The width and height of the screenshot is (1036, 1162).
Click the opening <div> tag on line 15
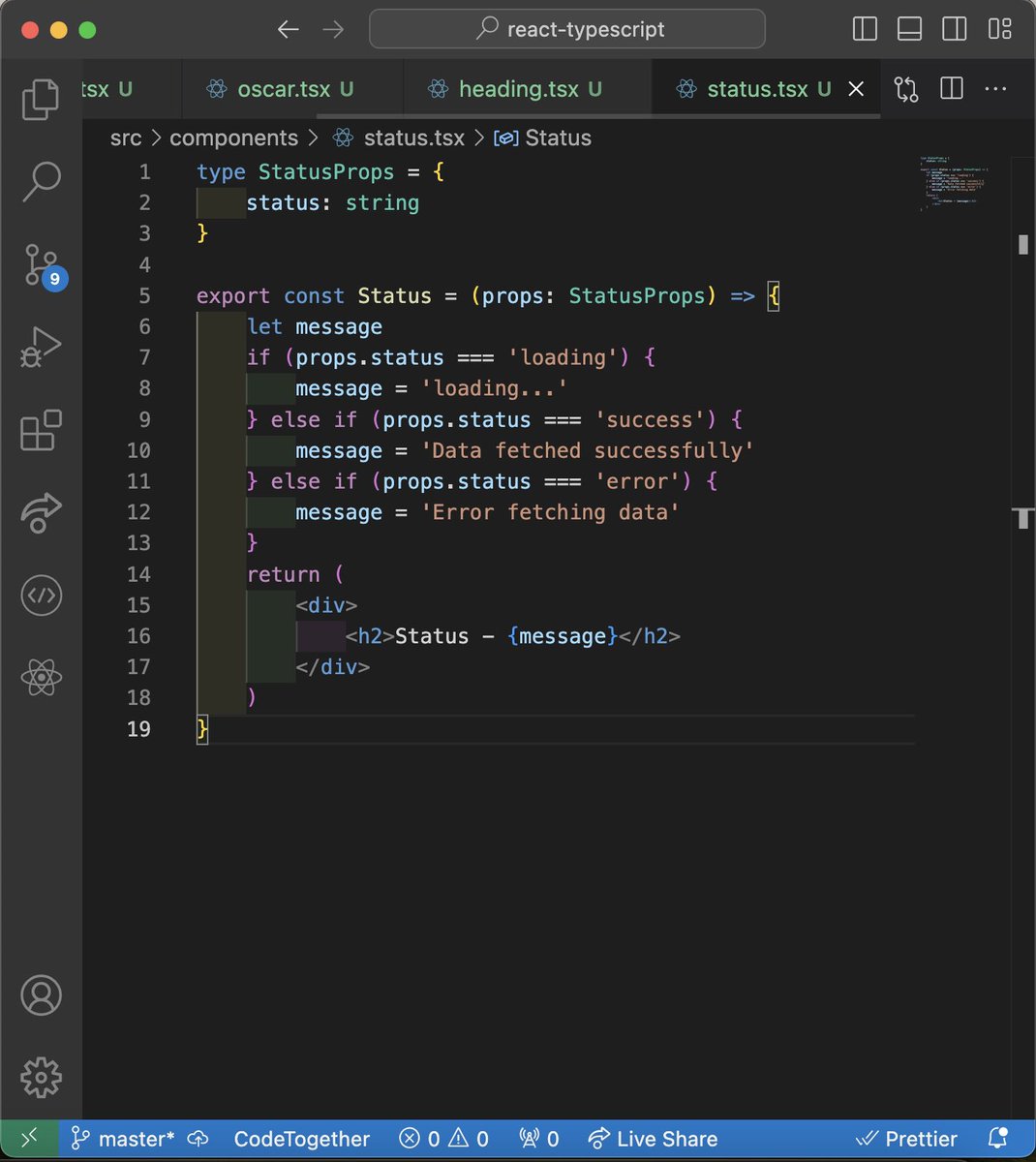click(326, 605)
